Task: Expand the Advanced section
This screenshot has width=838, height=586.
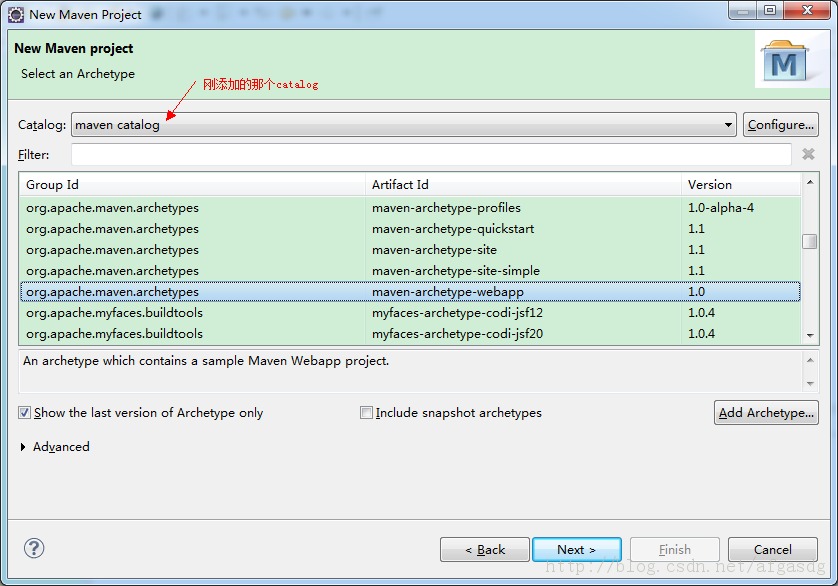Action: pos(23,446)
